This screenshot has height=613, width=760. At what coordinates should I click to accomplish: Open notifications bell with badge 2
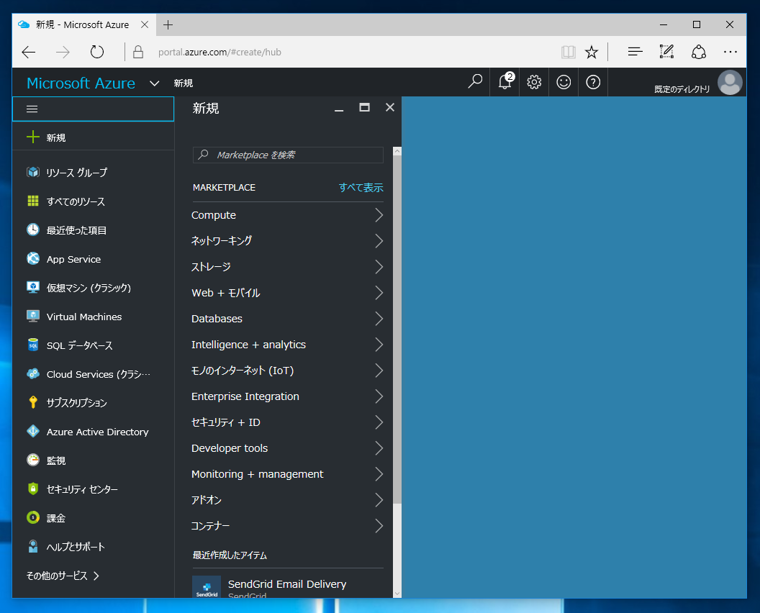(x=506, y=81)
